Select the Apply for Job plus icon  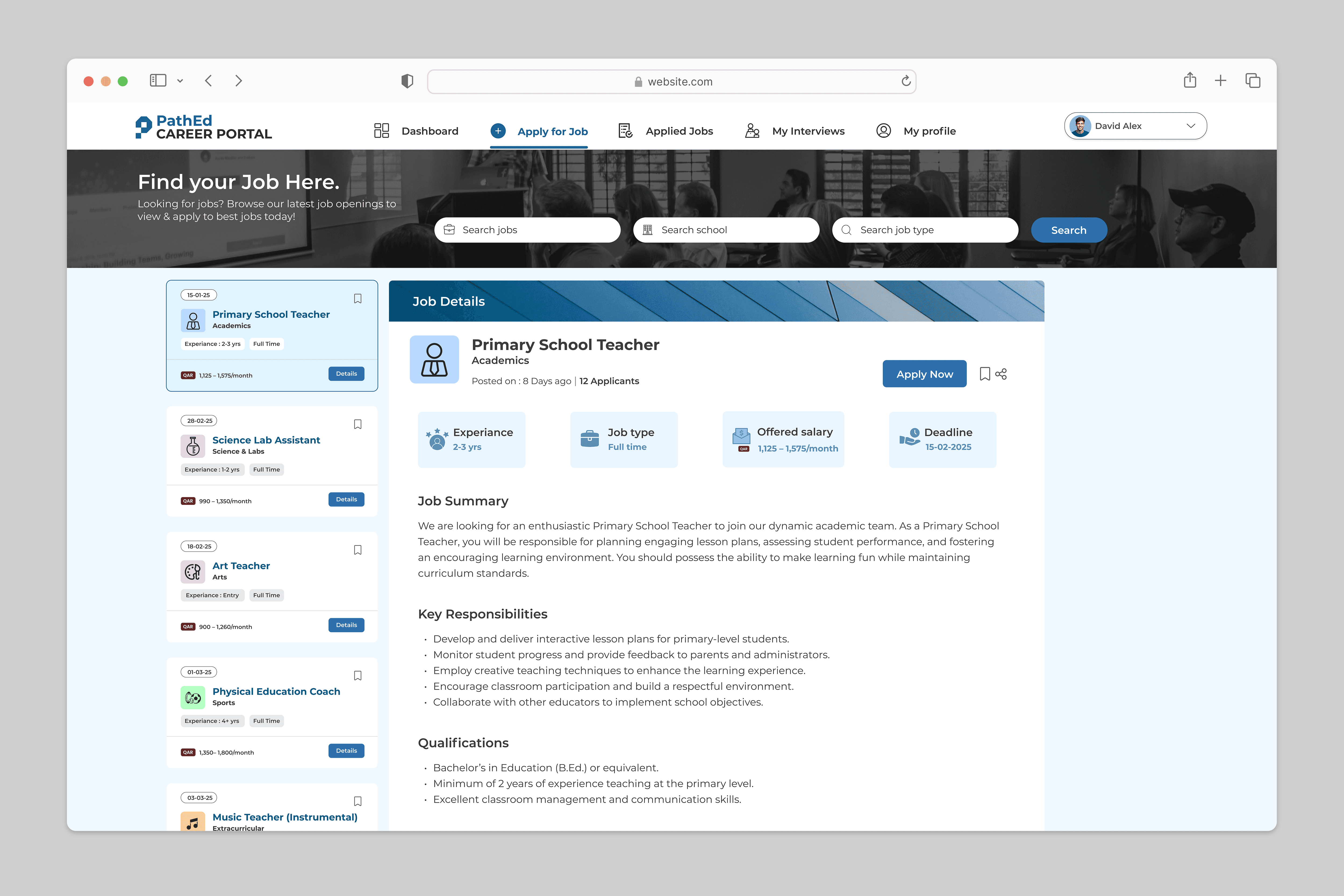[x=498, y=131]
